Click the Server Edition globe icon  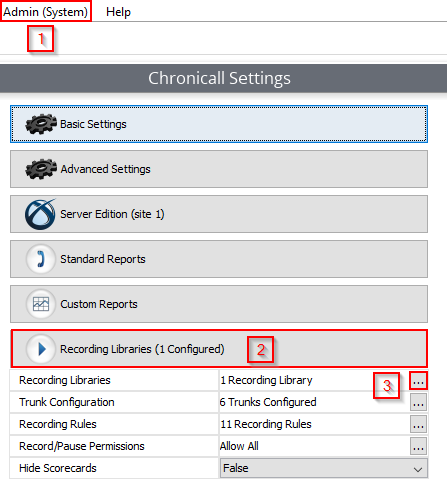coord(41,214)
